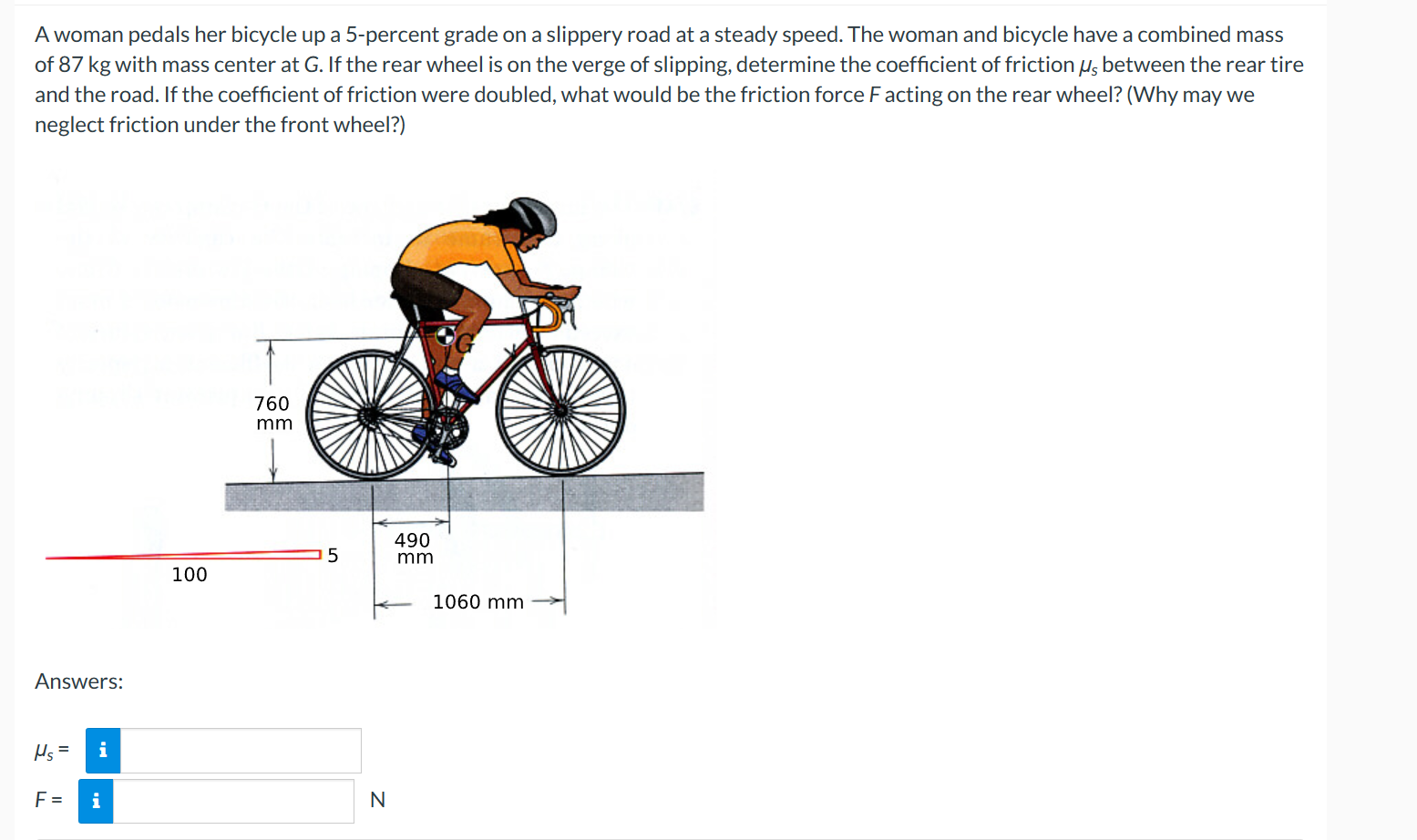This screenshot has height=840, width=1417.
Task: Select the 490 mm dimension label
Action: pyautogui.click(x=413, y=548)
